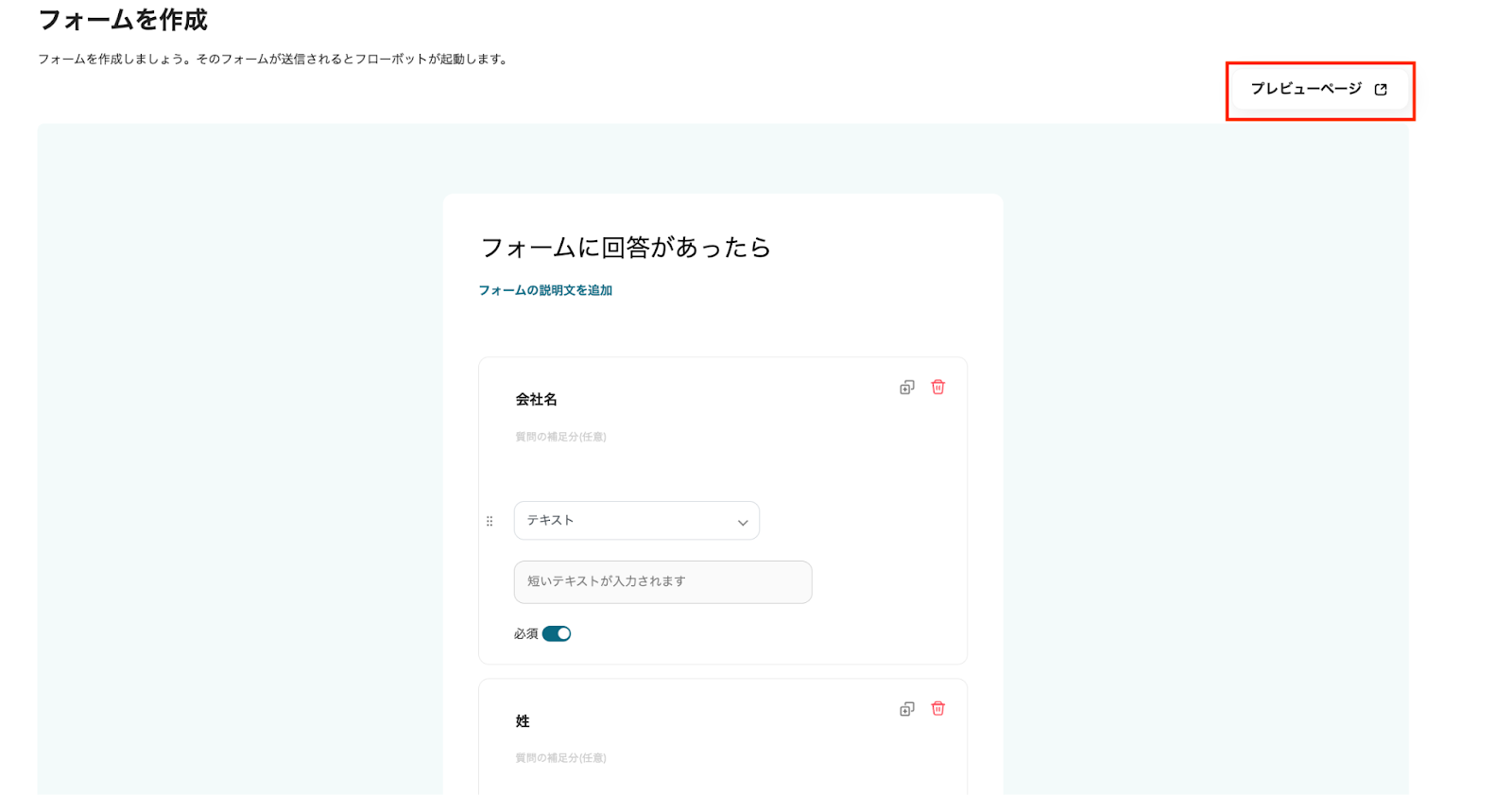Open the プレビューページ button

[1319, 89]
